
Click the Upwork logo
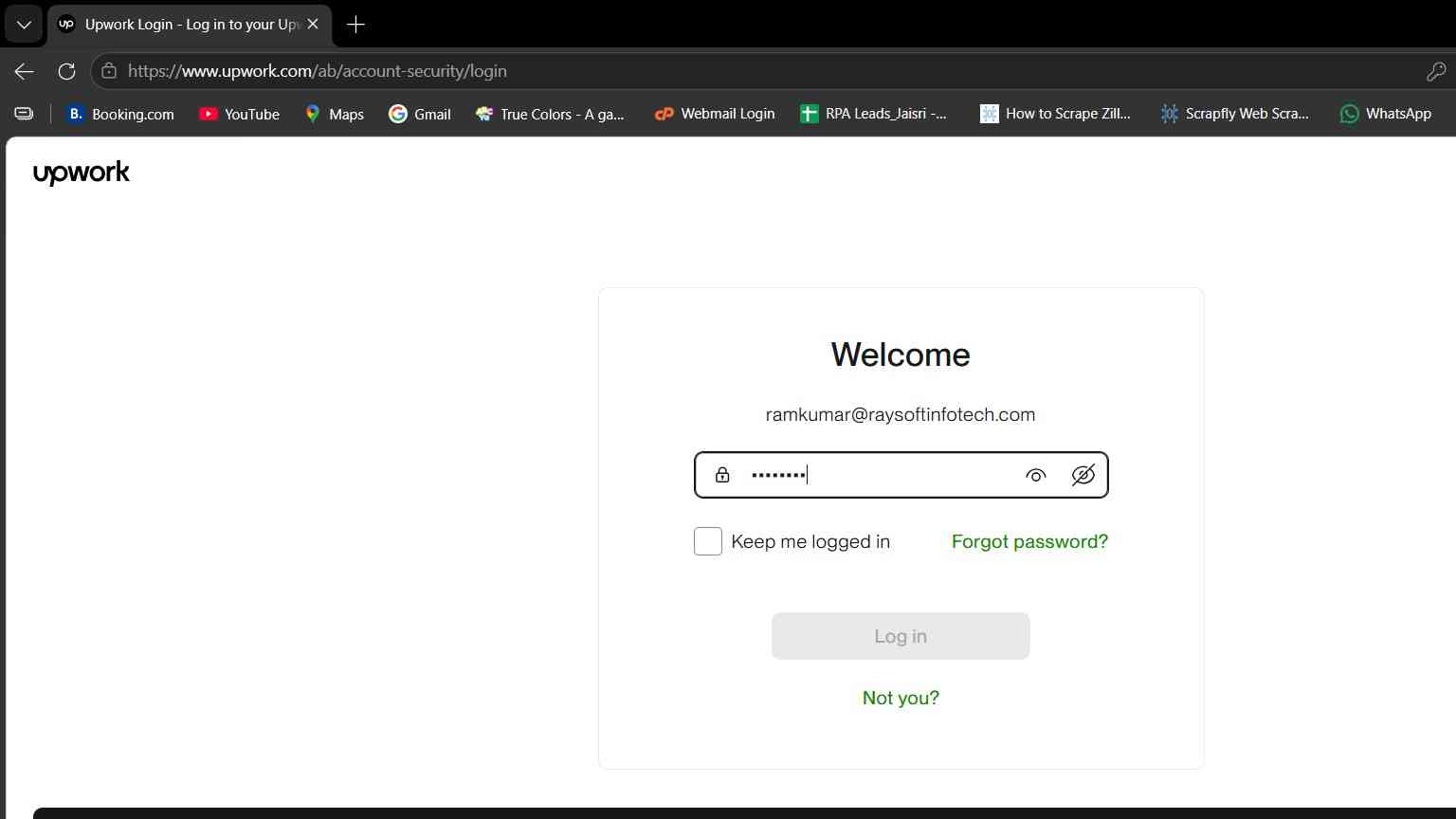(x=82, y=173)
